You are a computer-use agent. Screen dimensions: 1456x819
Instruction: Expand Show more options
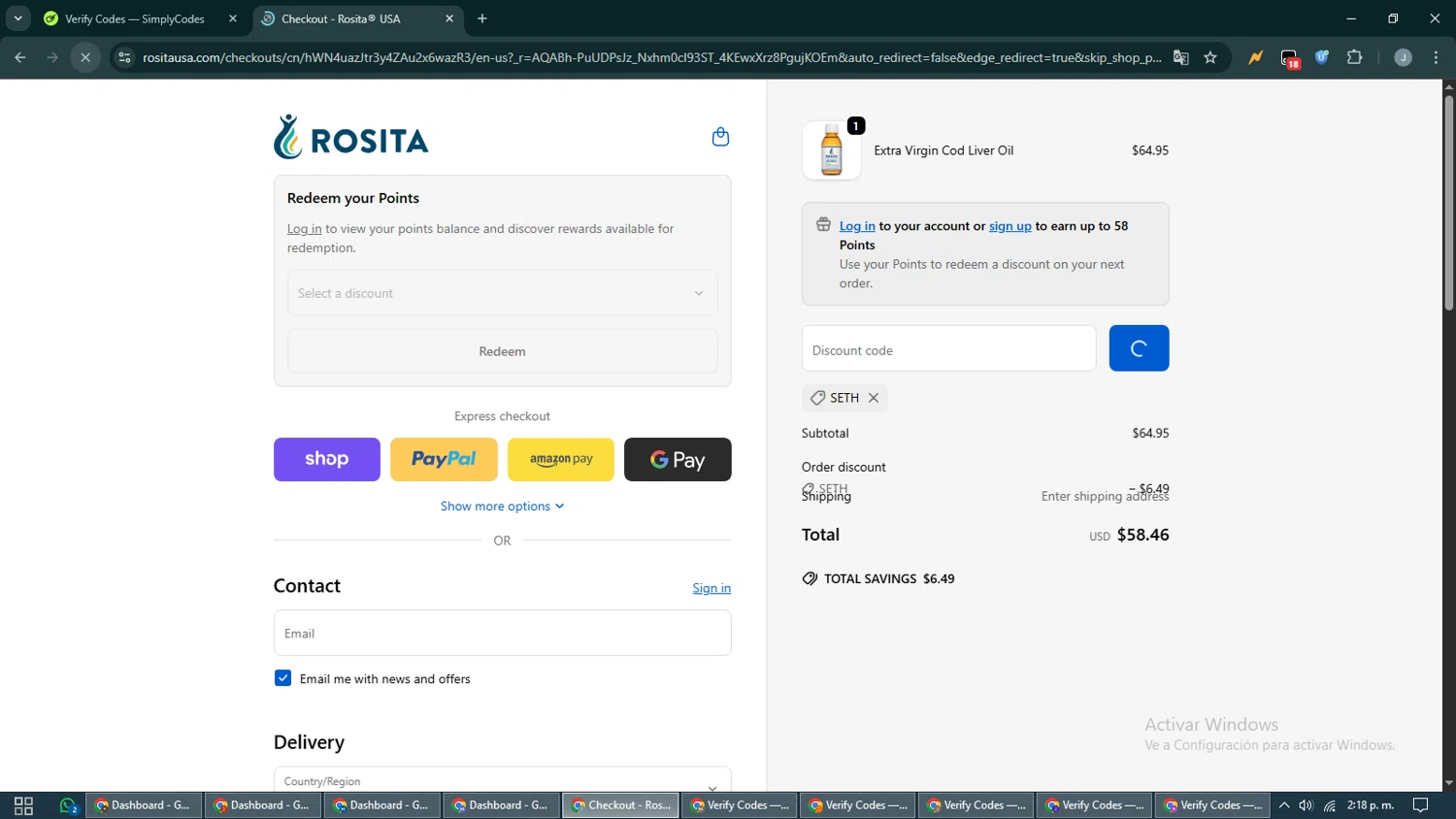point(502,507)
